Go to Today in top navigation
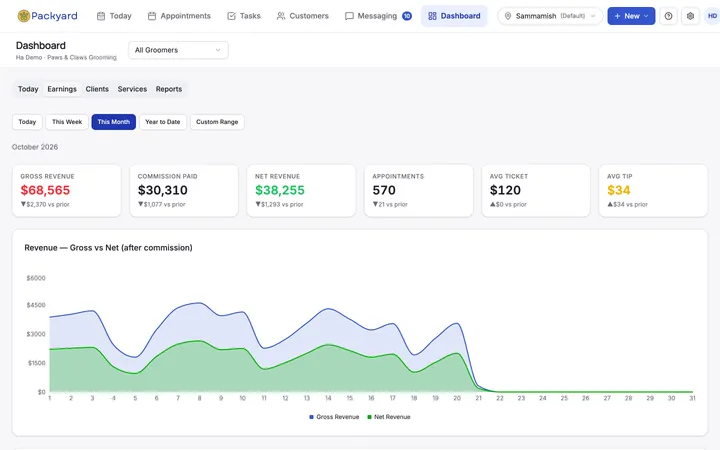The width and height of the screenshot is (720, 450). coord(114,16)
